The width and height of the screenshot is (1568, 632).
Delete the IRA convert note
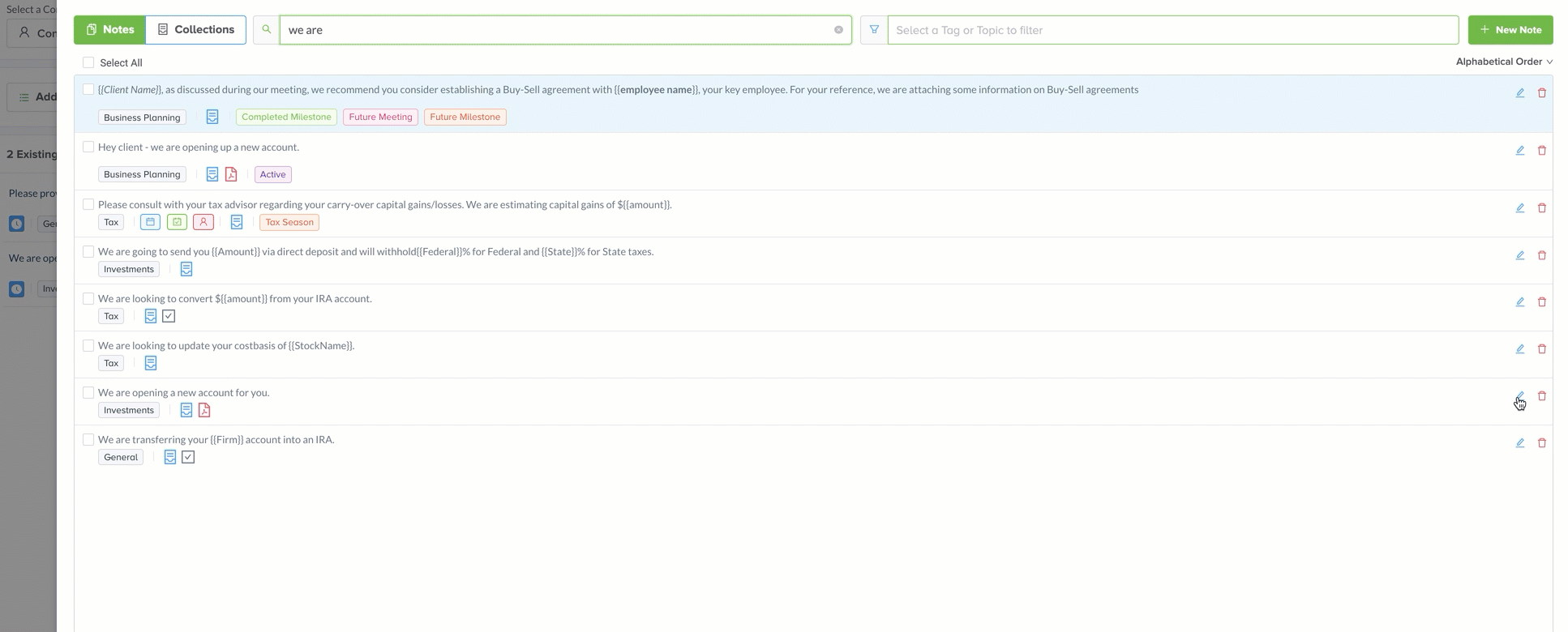point(1542,302)
